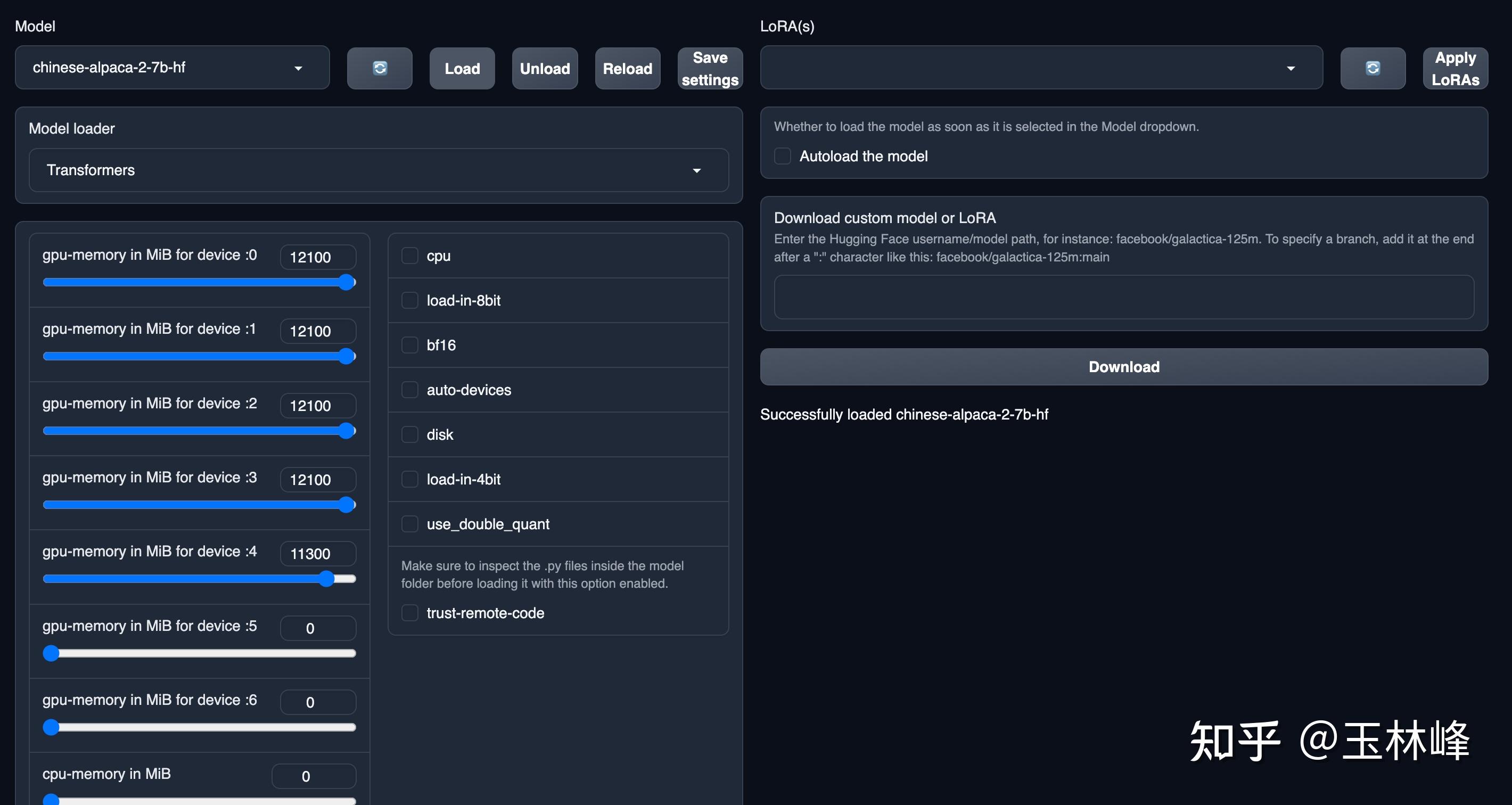Viewport: 1512px width, 805px height.
Task: Click the refresh icon next to the Model dropdown
Action: point(379,68)
